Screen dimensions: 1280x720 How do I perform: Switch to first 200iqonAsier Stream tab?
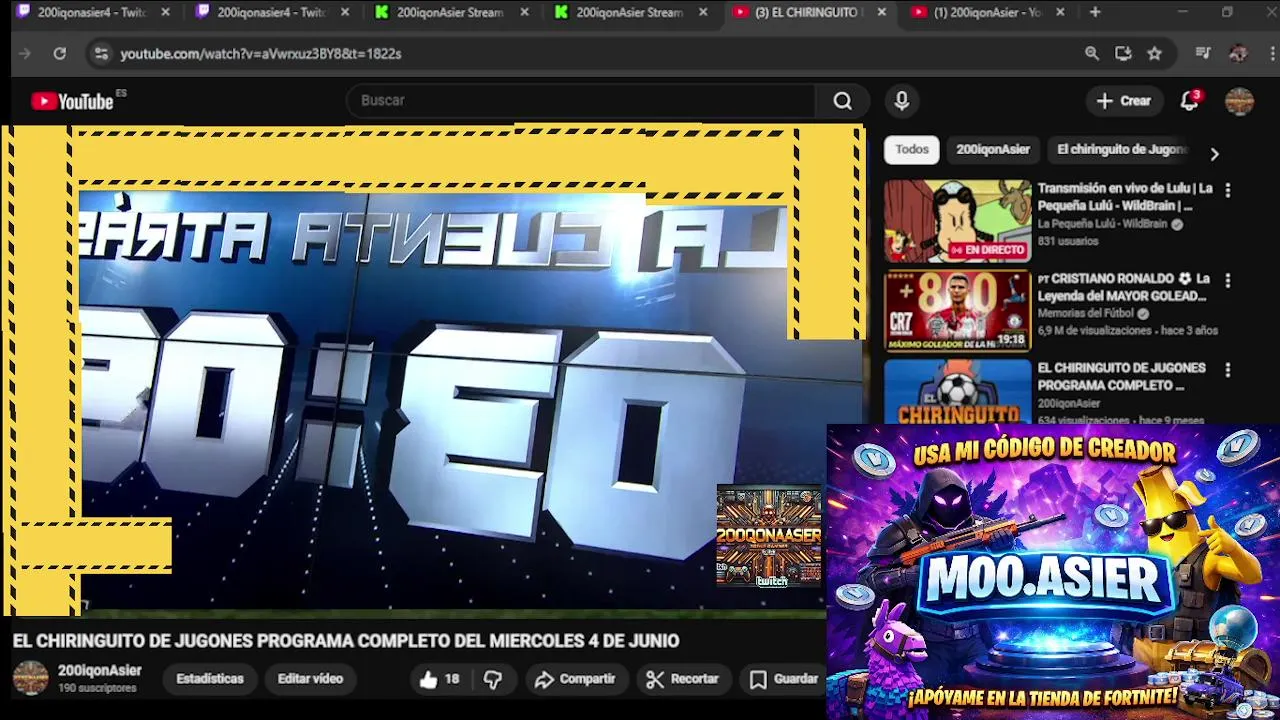coord(448,13)
